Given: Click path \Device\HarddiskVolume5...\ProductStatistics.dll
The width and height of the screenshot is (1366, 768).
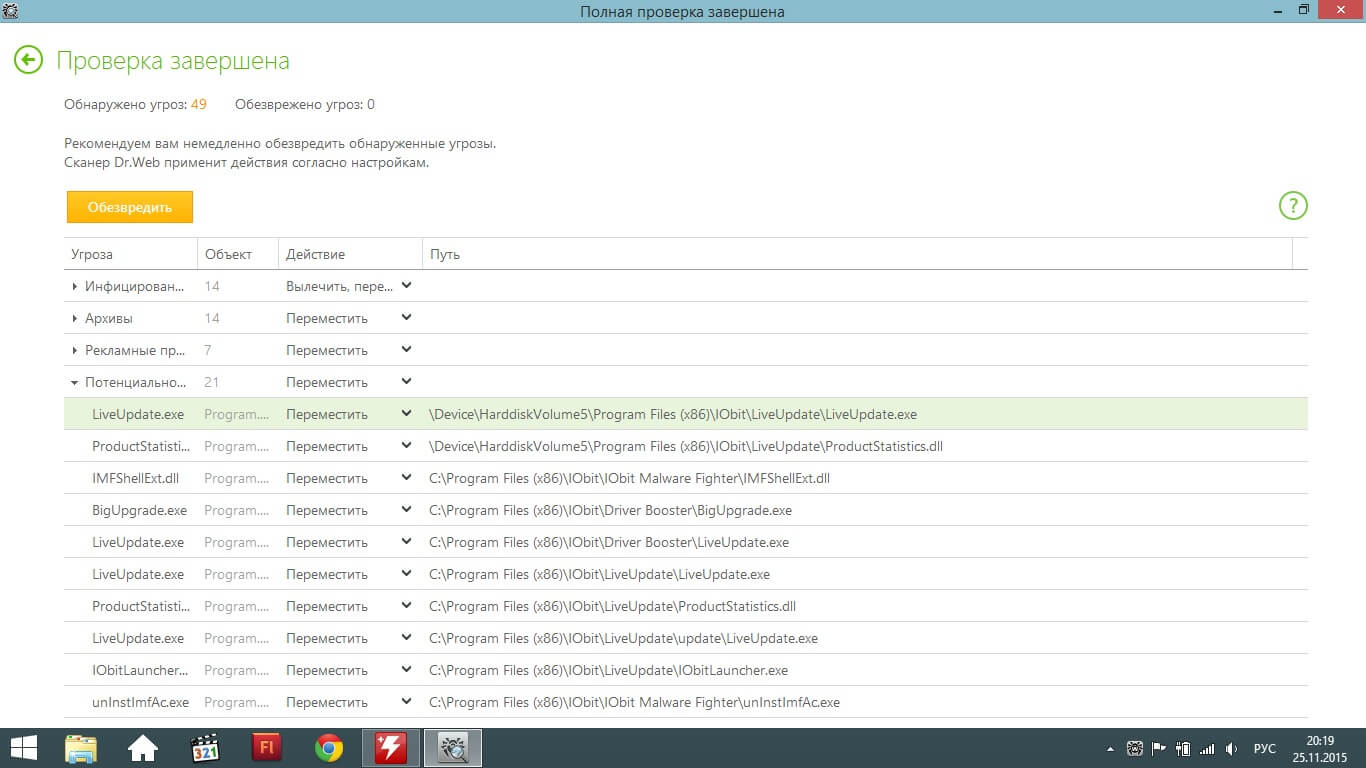Looking at the screenshot, I should [x=686, y=446].
